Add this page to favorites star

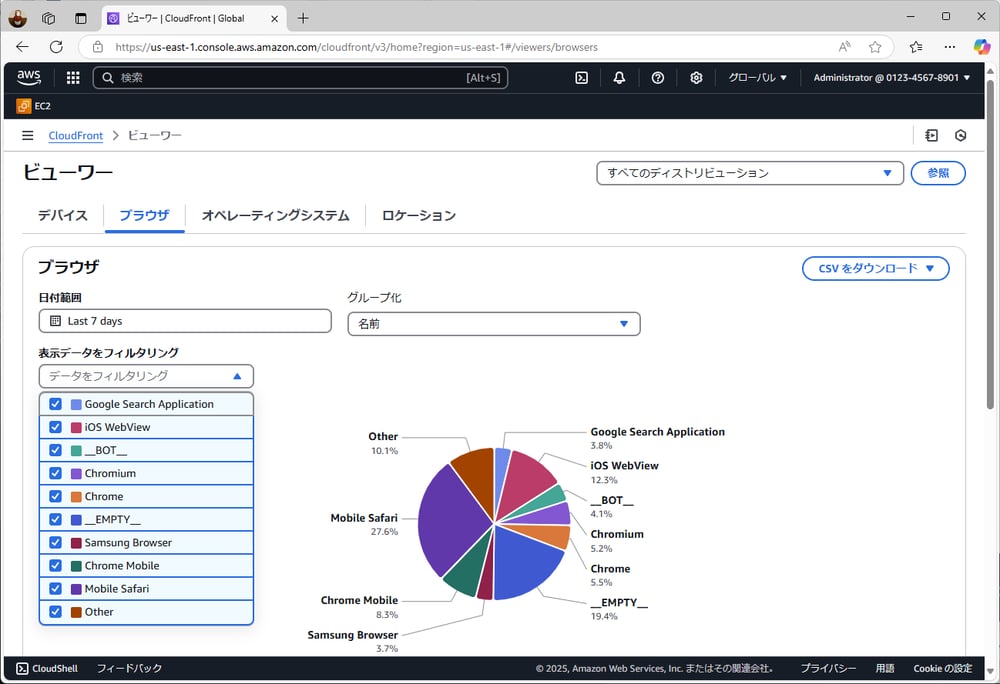875,47
